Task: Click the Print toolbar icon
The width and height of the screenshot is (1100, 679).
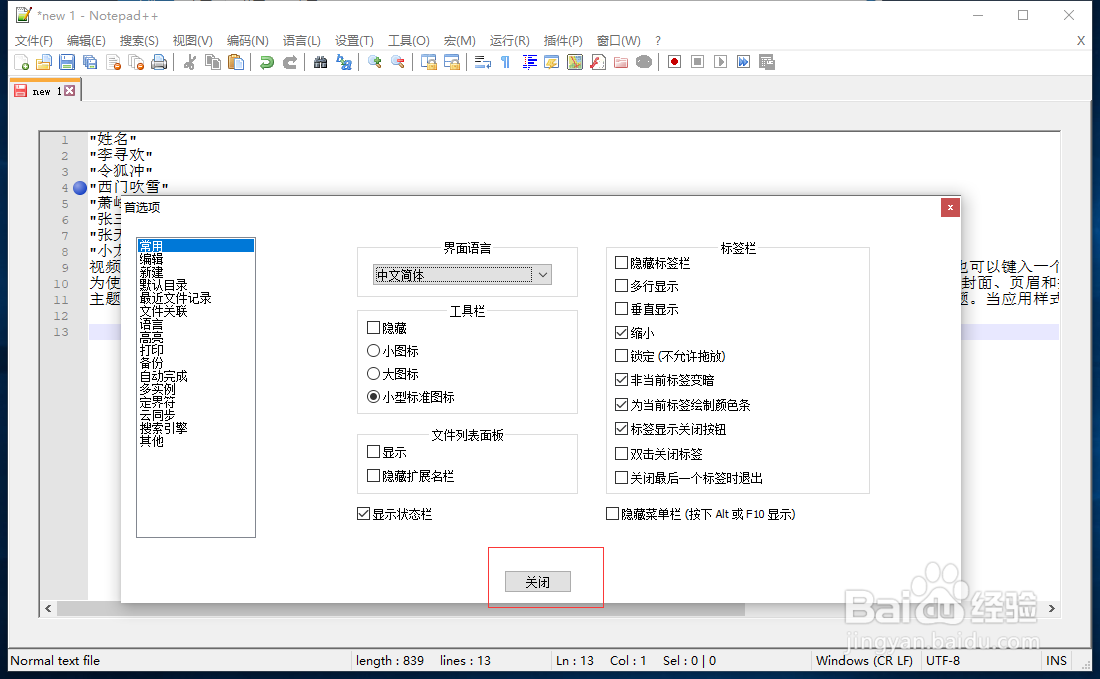Action: coord(159,62)
